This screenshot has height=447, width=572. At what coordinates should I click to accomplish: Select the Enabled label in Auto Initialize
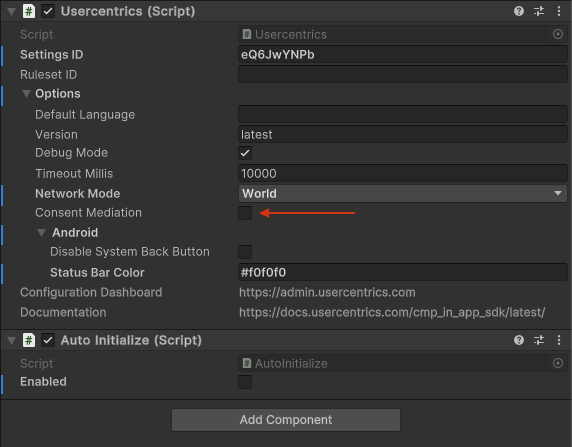tap(43, 382)
